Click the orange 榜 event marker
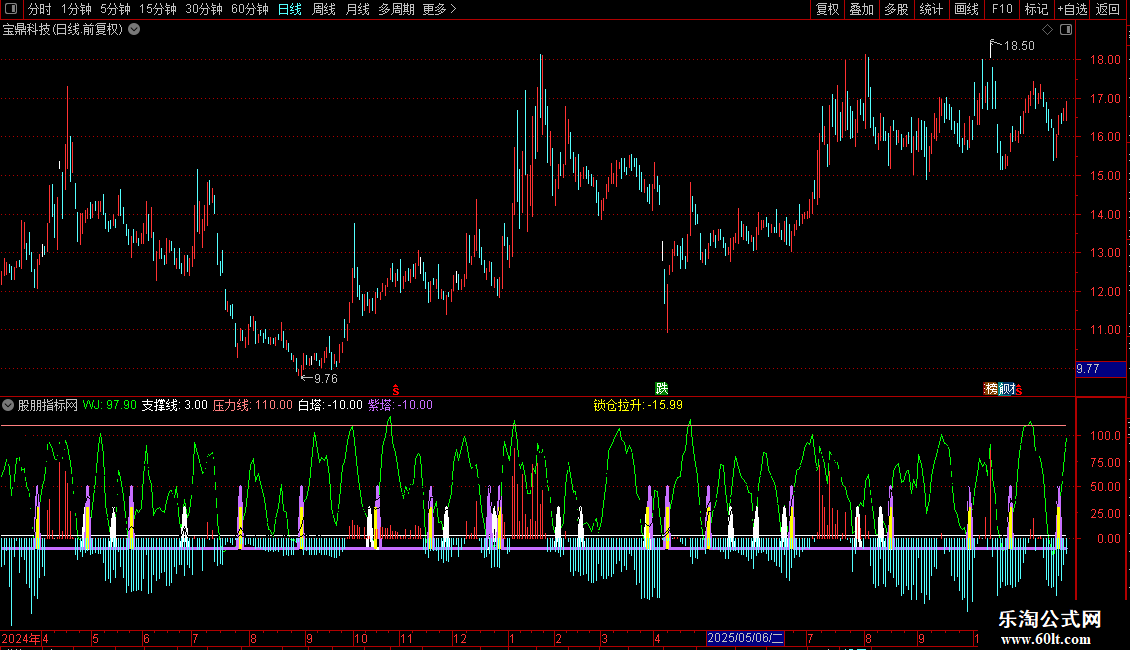Screen dimensions: 1130x650 click(991, 388)
